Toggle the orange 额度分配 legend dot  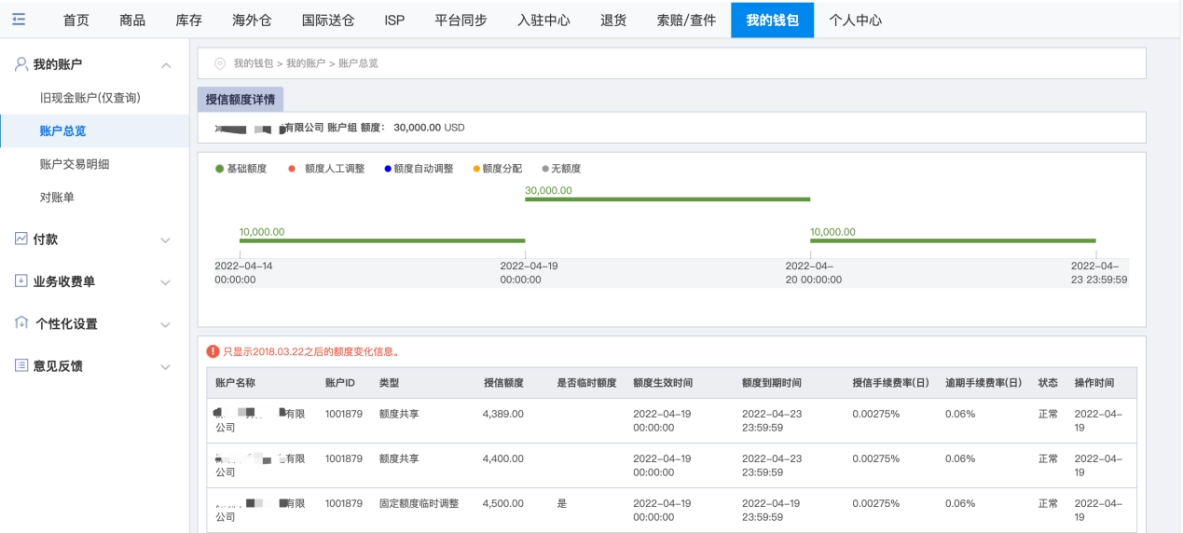pos(476,168)
